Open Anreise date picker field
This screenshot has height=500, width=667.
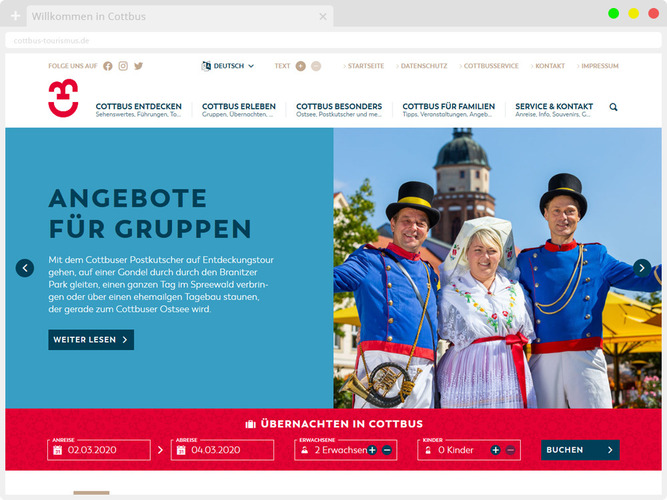click(x=98, y=450)
